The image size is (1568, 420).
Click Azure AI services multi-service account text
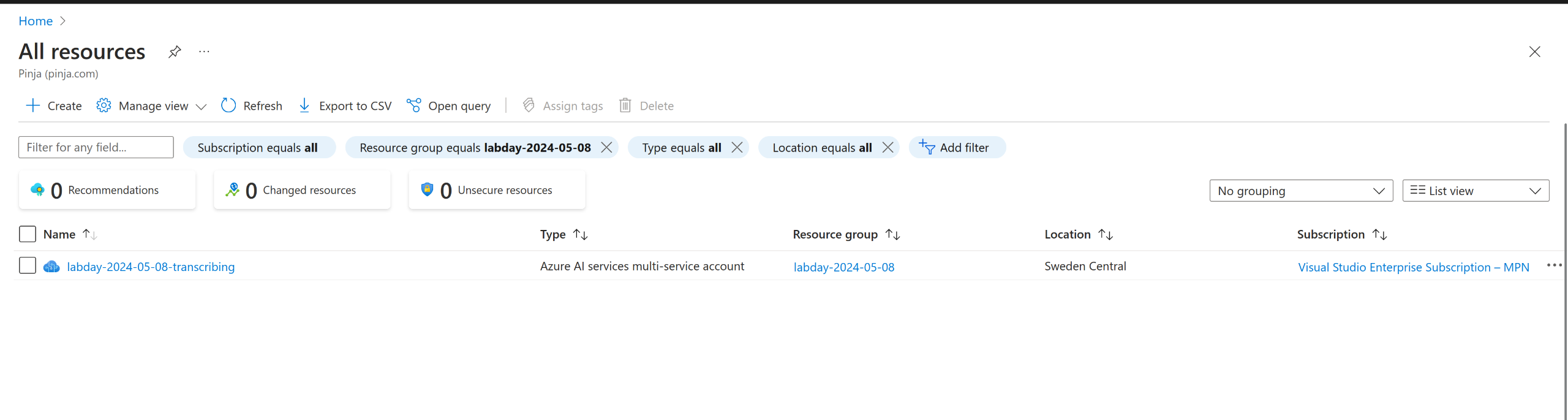(642, 266)
